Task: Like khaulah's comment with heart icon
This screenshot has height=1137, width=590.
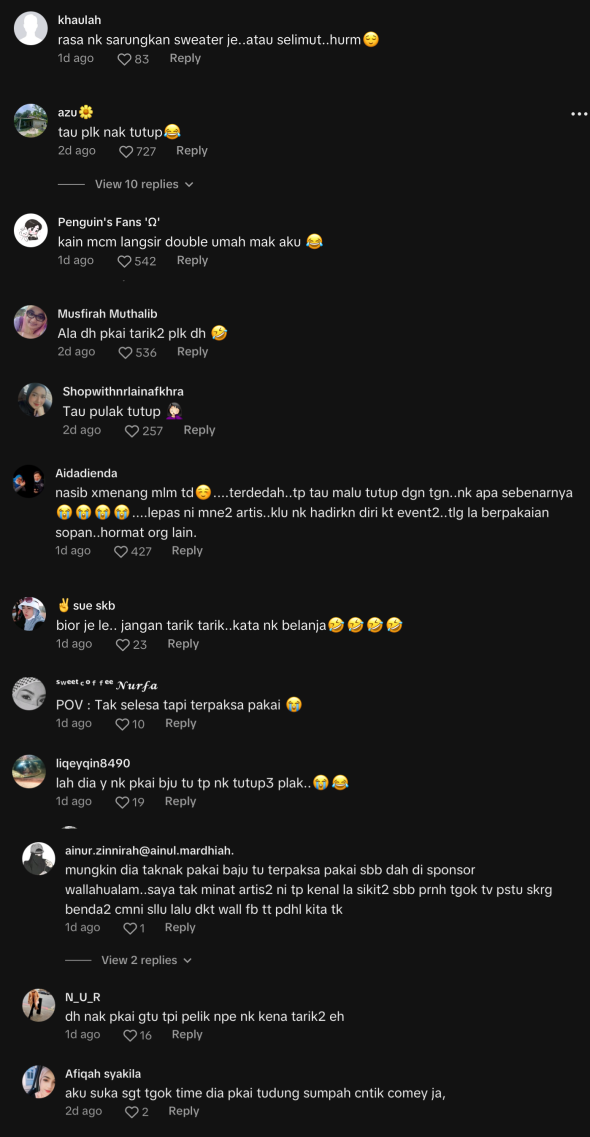Action: point(125,59)
